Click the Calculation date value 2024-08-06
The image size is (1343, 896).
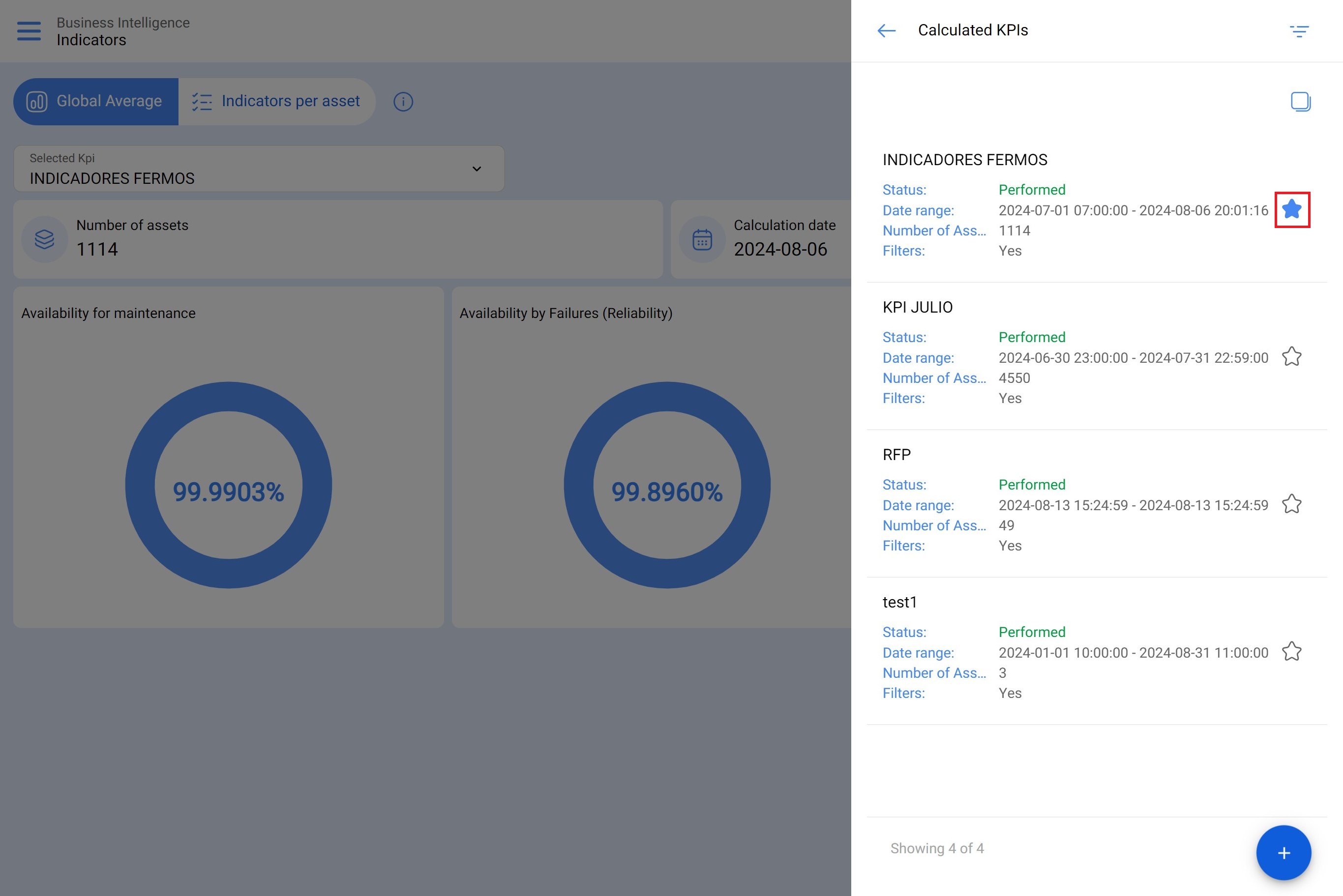pyautogui.click(x=780, y=250)
